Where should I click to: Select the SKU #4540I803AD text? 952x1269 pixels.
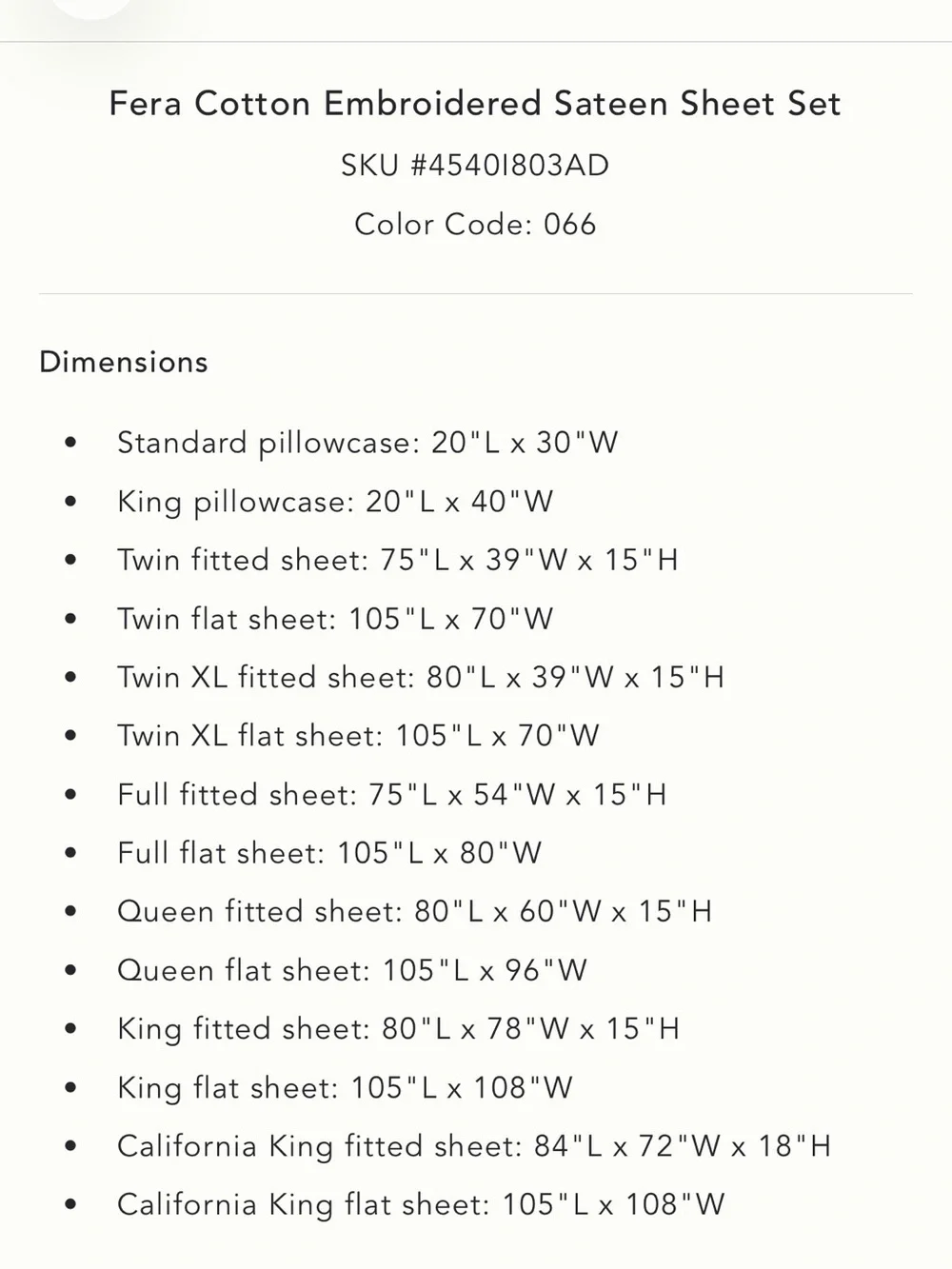tap(475, 166)
